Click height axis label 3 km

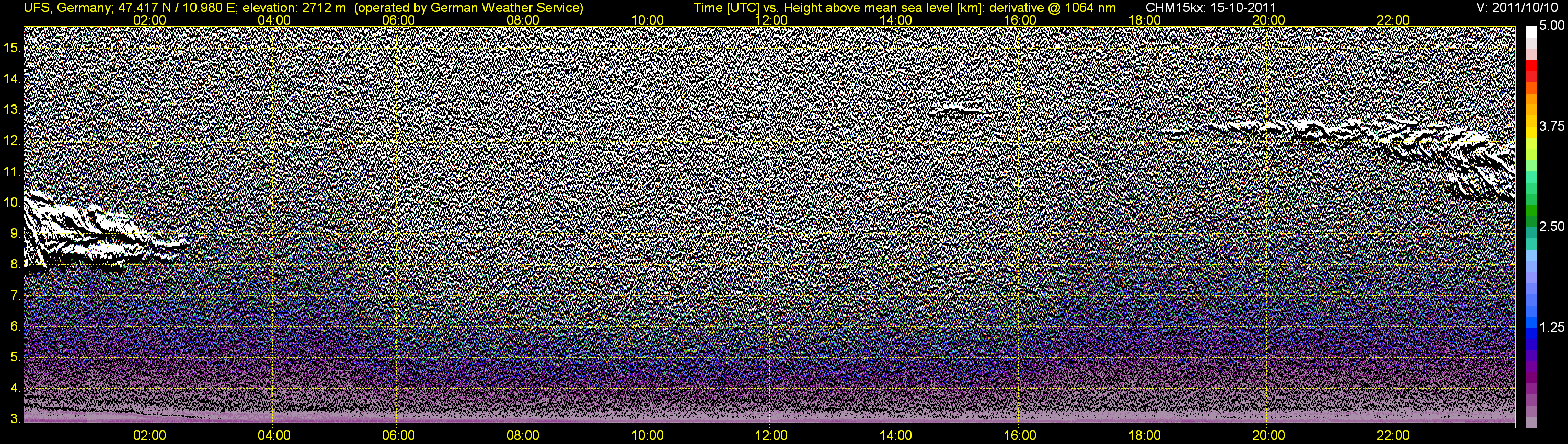coord(14,419)
